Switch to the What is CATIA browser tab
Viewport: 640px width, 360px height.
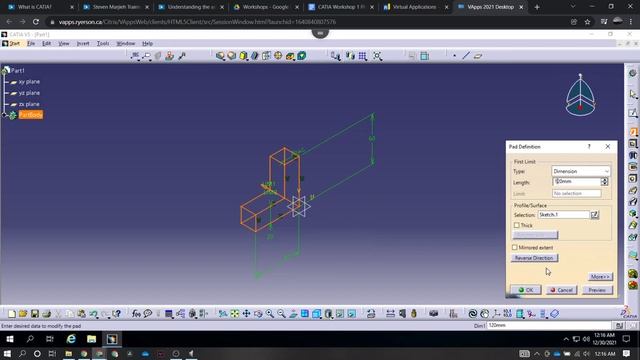pyautogui.click(x=35, y=7)
